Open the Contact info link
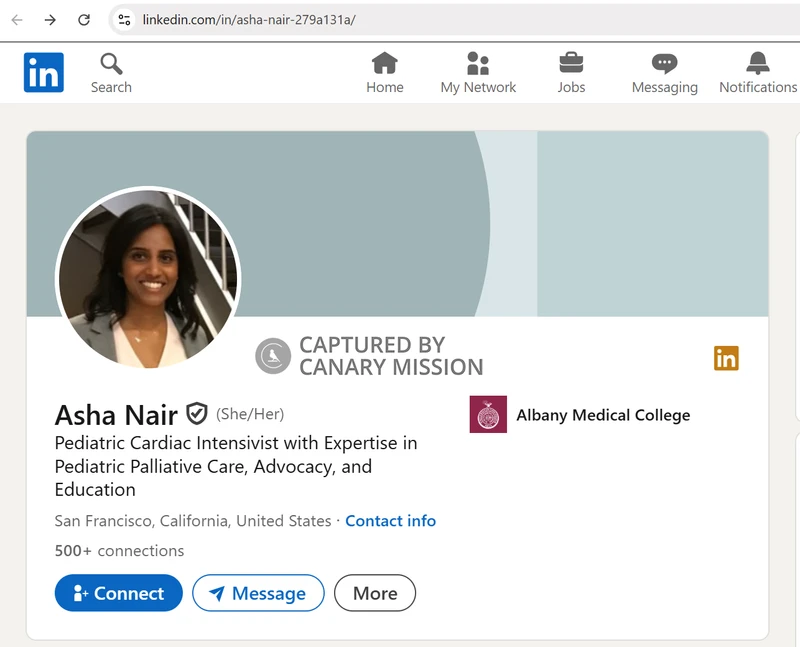Screen dimensions: 800x647 [x=391, y=521]
